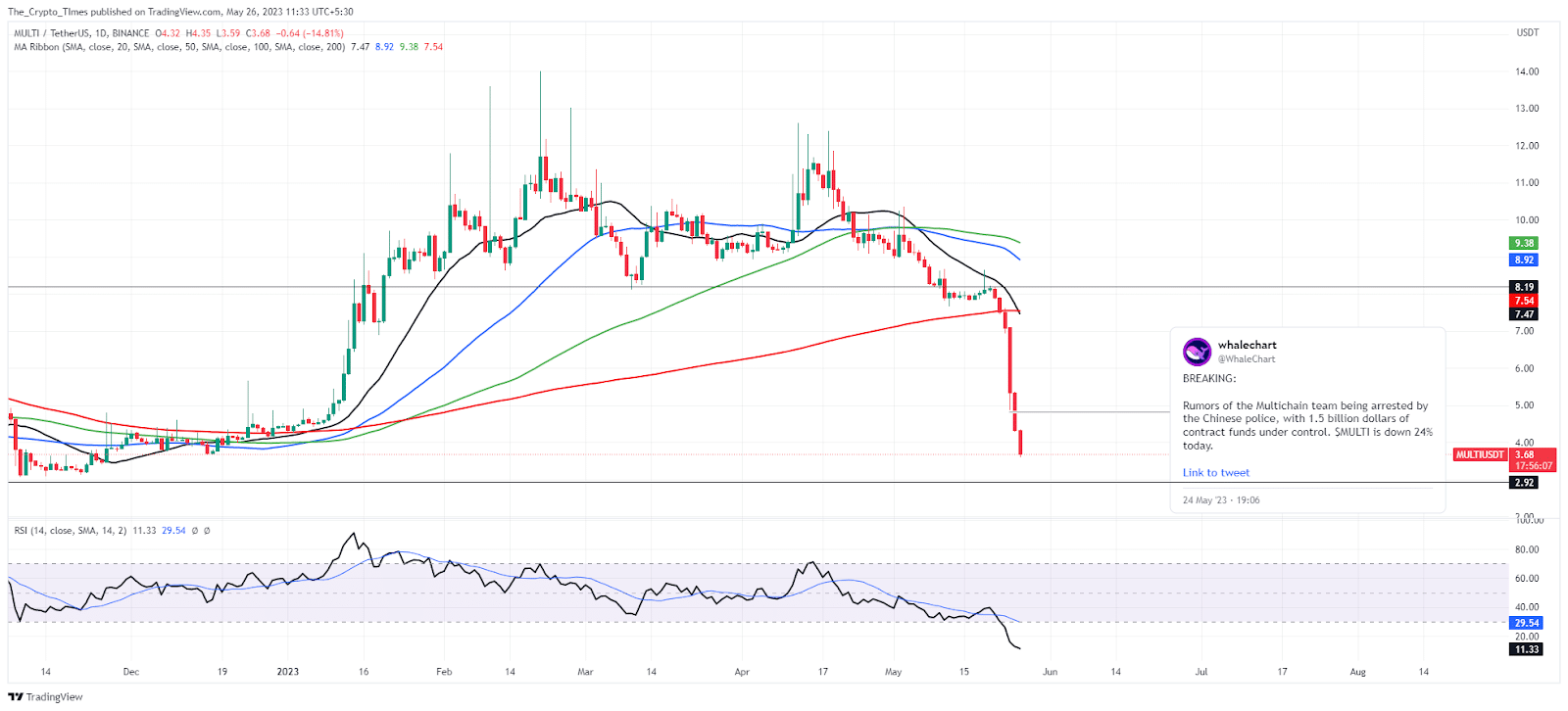Select the 'MULTI / TetherUS, 1D, BINANCE' legend title
This screenshot has width=1568, height=711.
click(81, 33)
